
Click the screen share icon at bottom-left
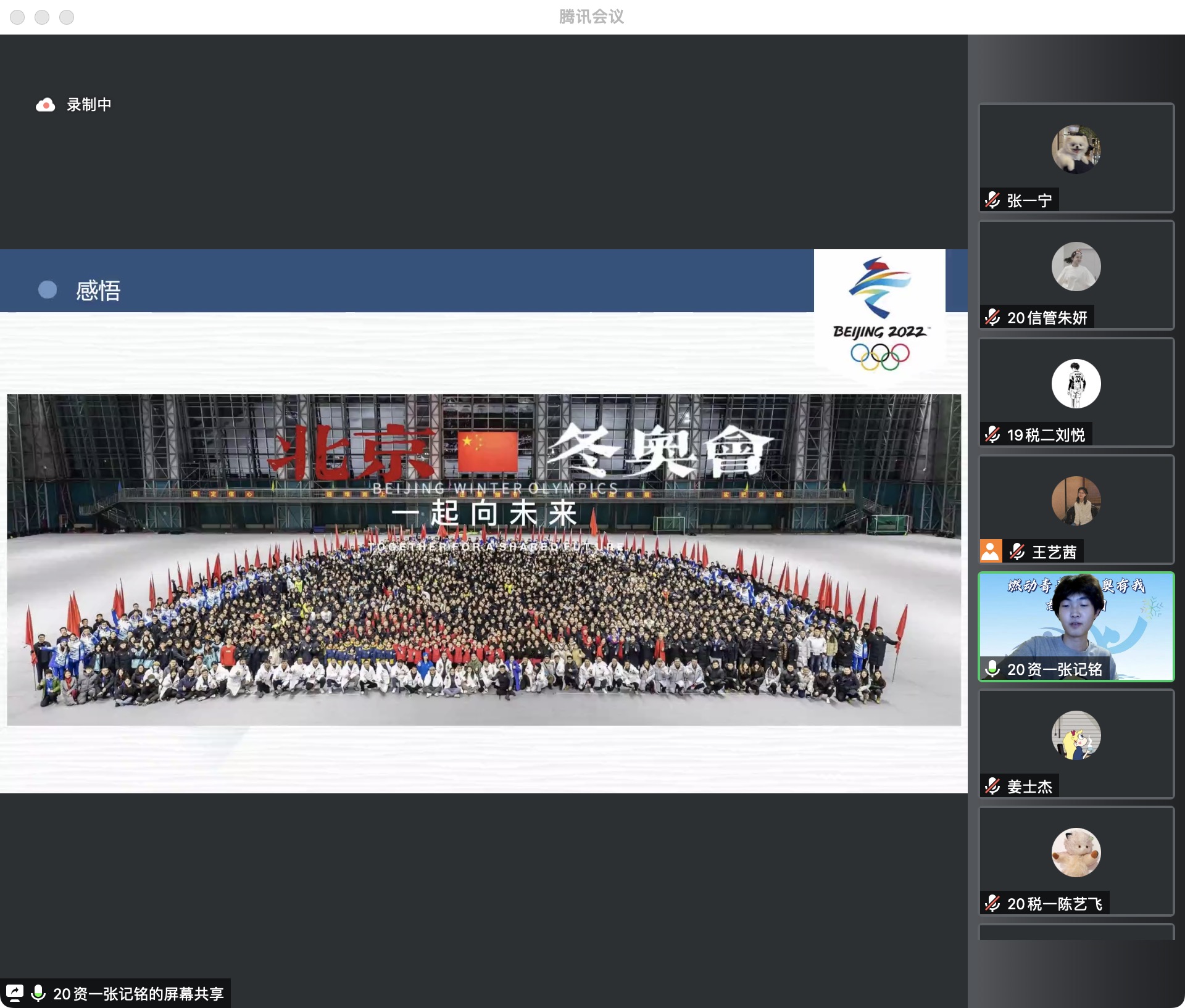point(14,993)
